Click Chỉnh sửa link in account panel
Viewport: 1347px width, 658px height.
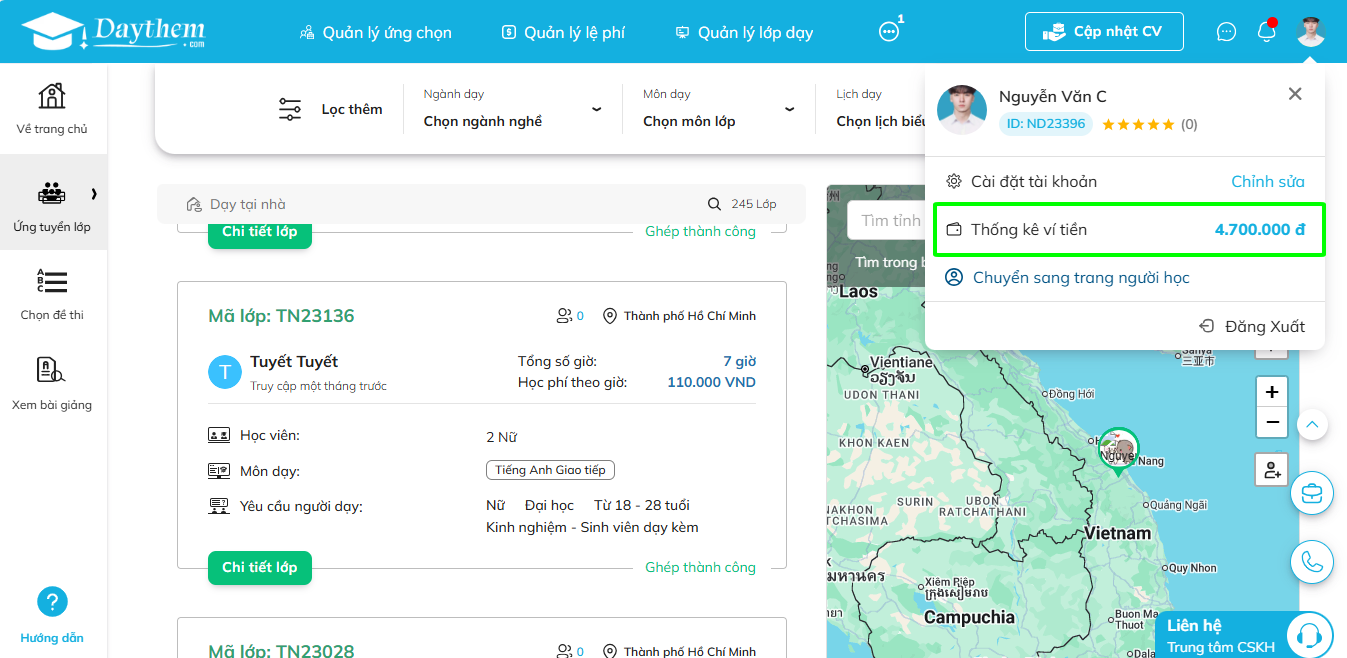coord(1267,182)
